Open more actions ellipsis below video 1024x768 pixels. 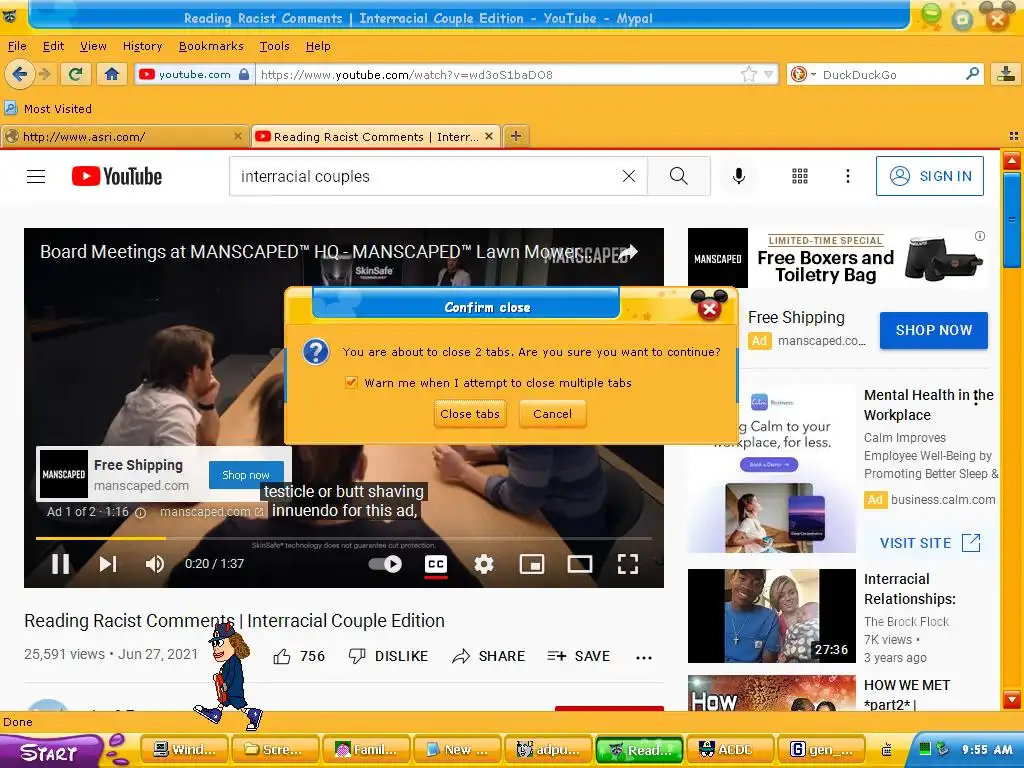pos(644,658)
